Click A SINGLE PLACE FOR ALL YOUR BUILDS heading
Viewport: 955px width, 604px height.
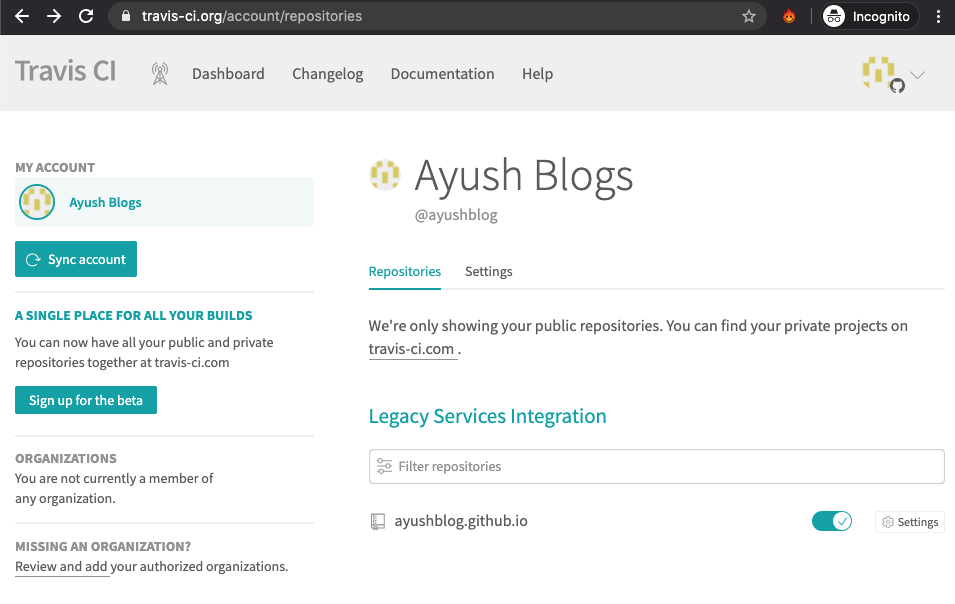click(x=134, y=315)
